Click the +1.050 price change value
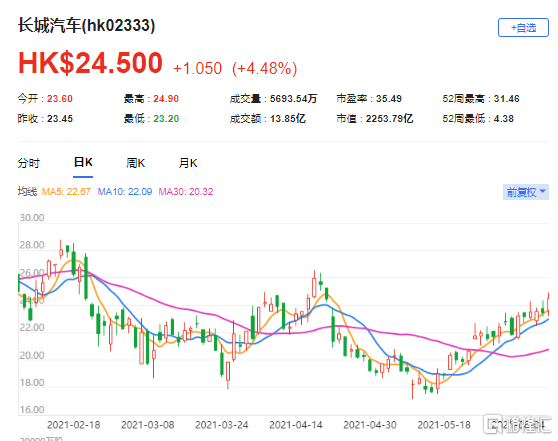558x441 pixels. (x=197, y=68)
